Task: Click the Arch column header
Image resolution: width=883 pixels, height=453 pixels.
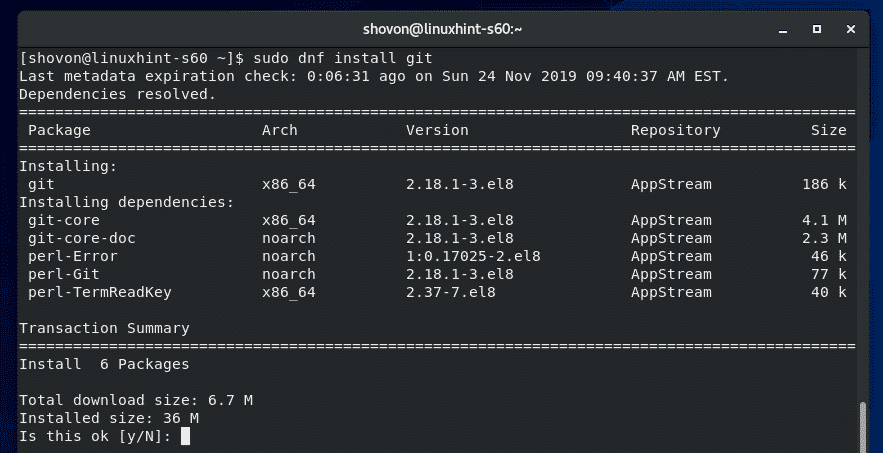Action: coord(279,130)
